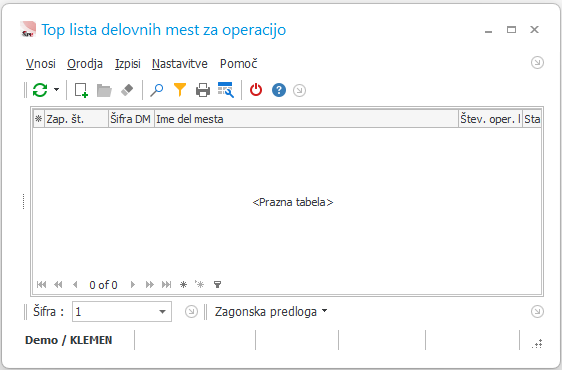Go to last record in navigator
This screenshot has width=562, height=370.
(x=166, y=285)
